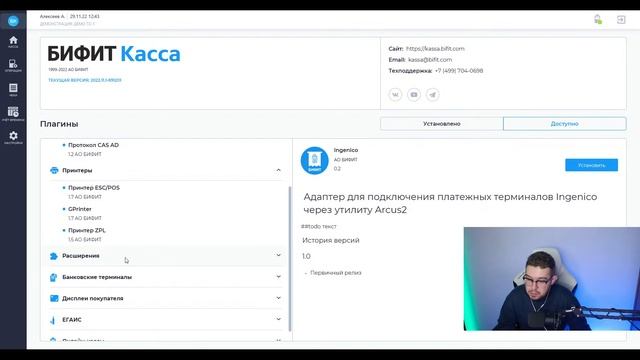The width and height of the screenshot is (640, 360).
Task: Click the Банковские терминалы label
Action: click(x=97, y=277)
